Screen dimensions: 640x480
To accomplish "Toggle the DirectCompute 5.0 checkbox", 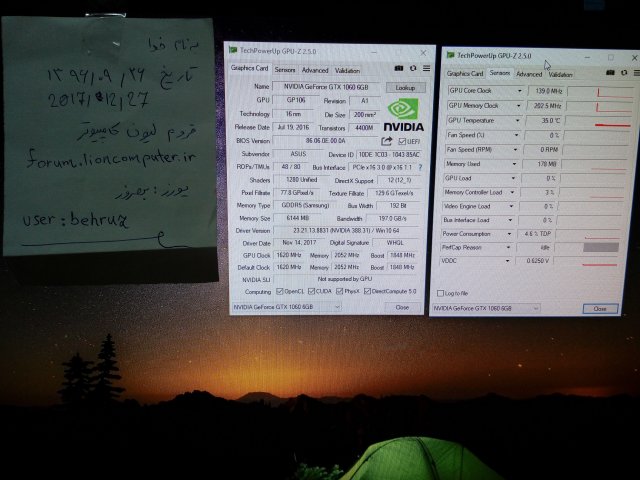I will coord(367,291).
